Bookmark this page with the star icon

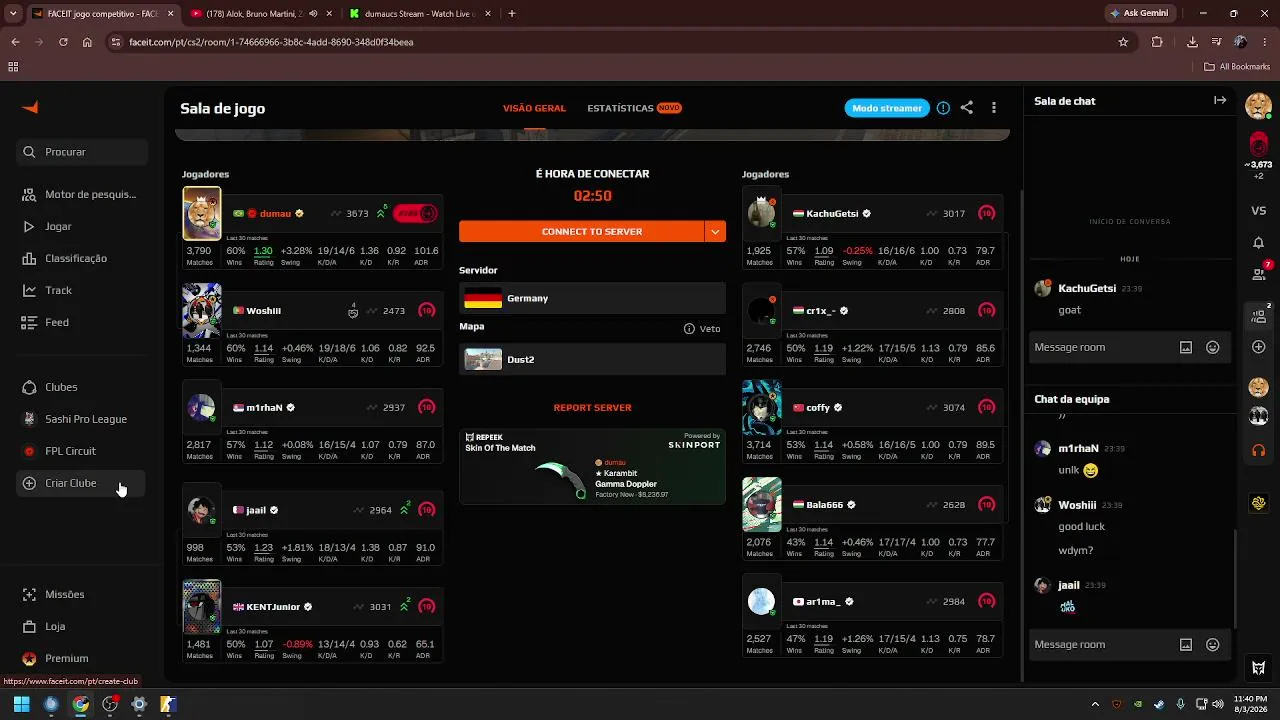(1123, 42)
